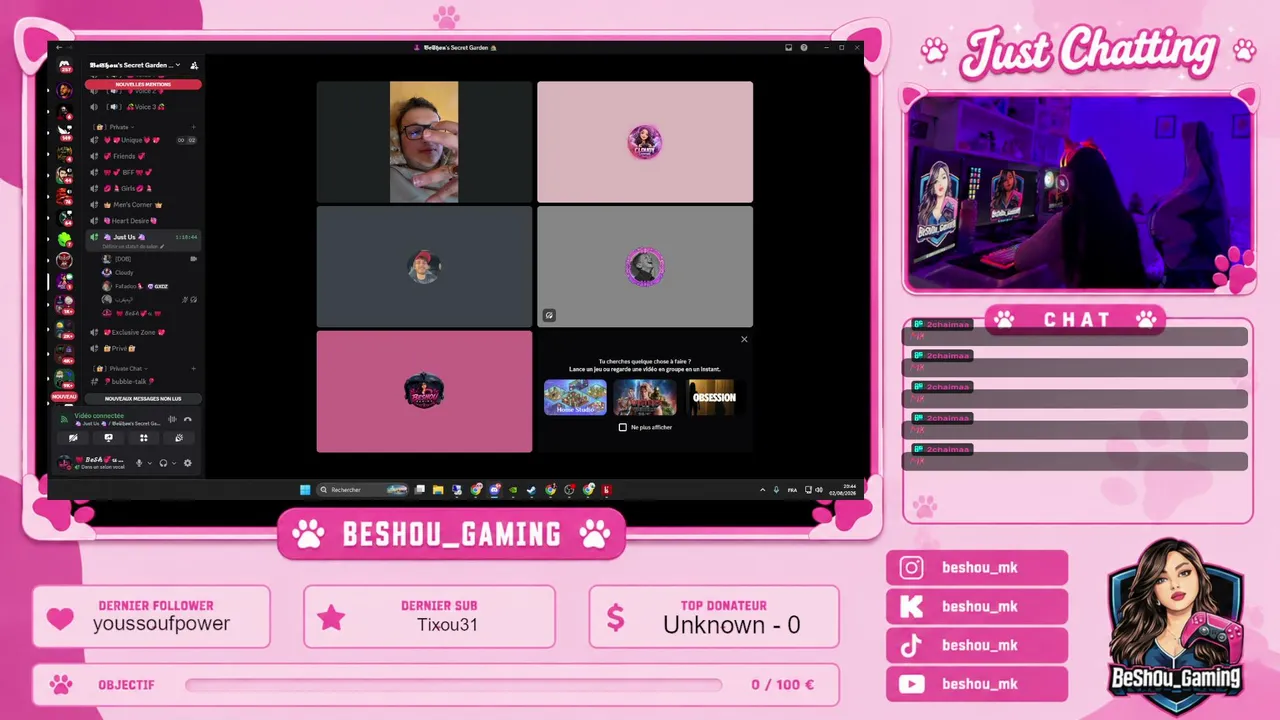Toggle camera on in voice panel

click(73, 437)
